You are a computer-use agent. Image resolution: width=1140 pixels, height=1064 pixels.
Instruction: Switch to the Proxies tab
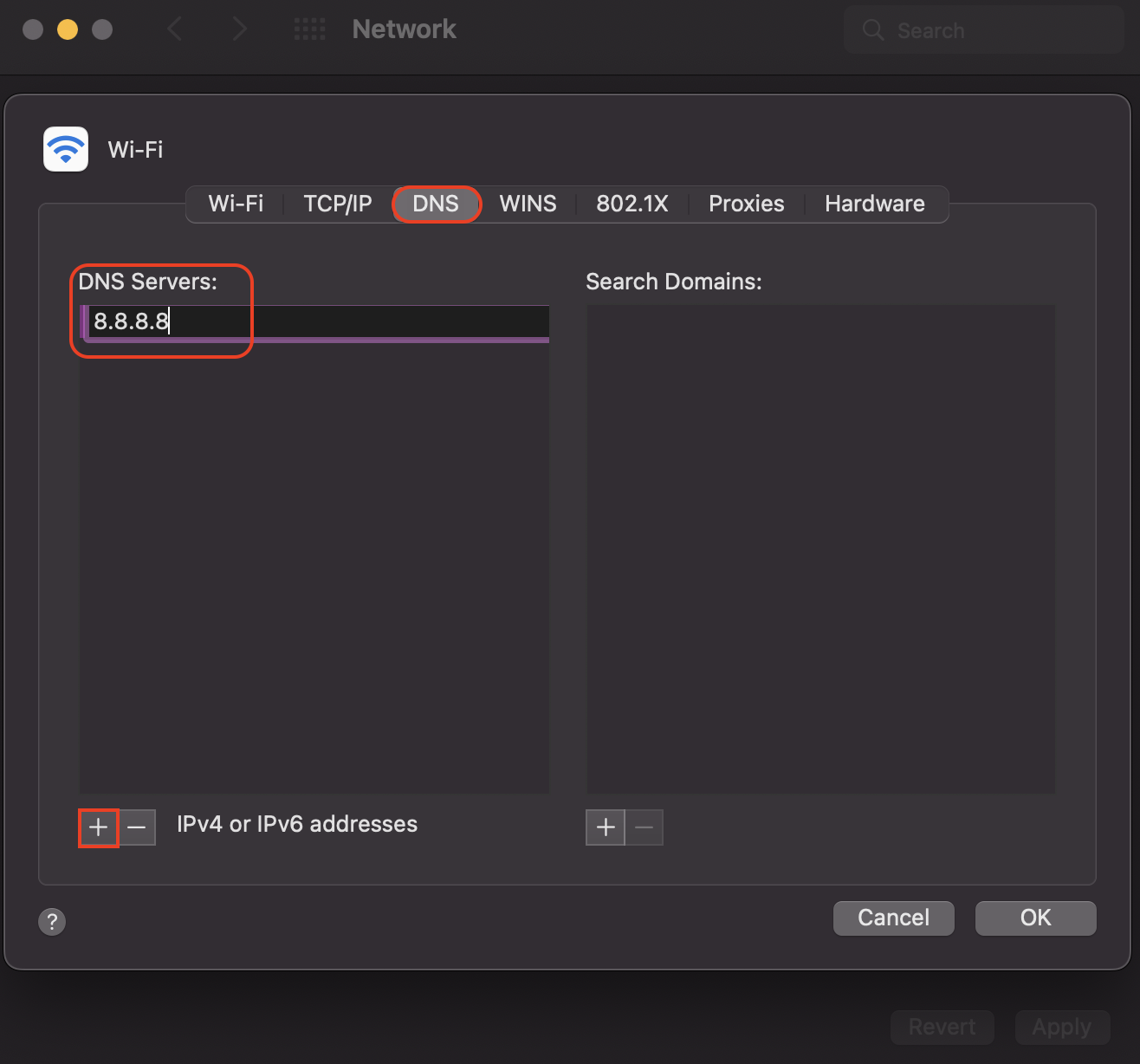[x=747, y=204]
